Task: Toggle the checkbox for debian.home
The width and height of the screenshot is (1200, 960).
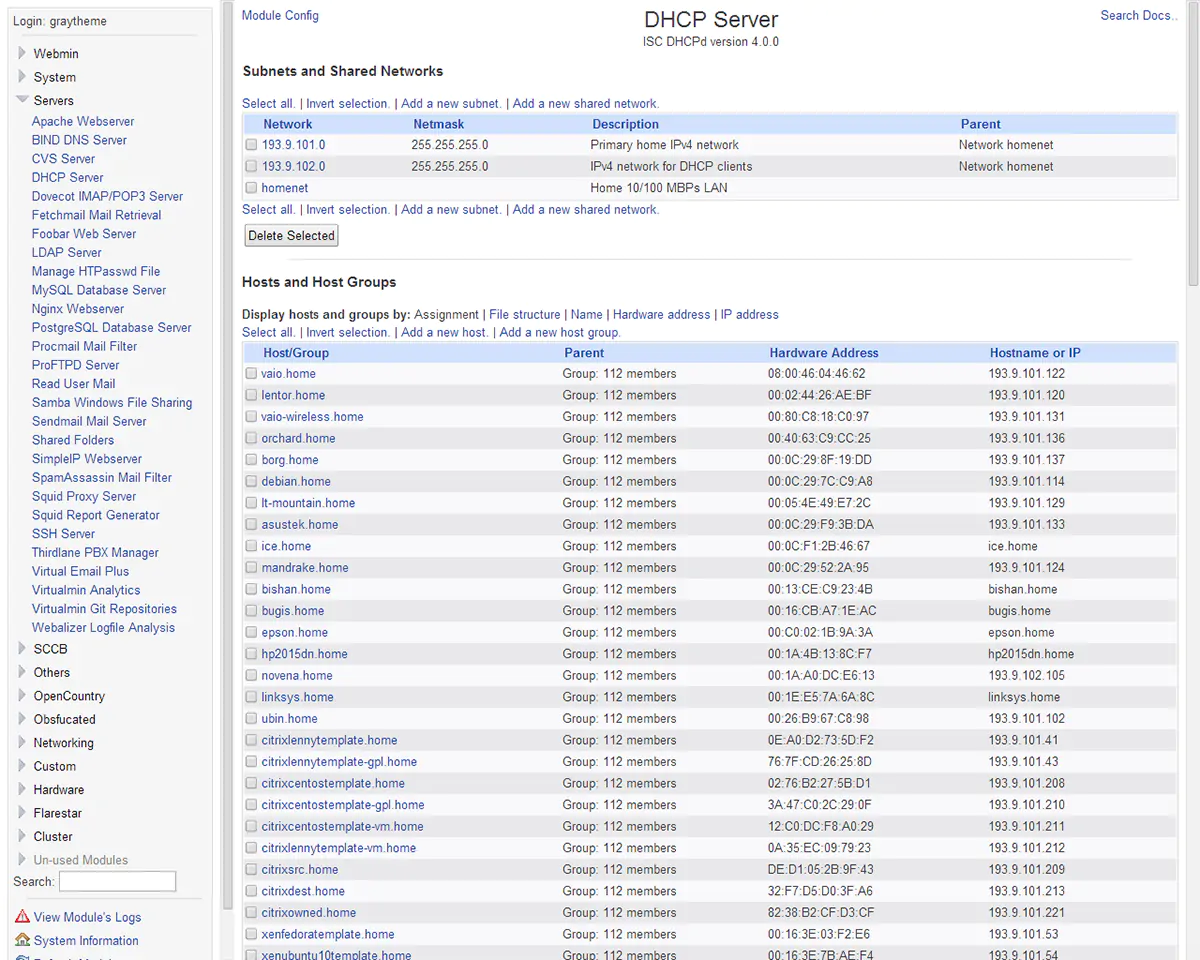Action: pyautogui.click(x=252, y=482)
